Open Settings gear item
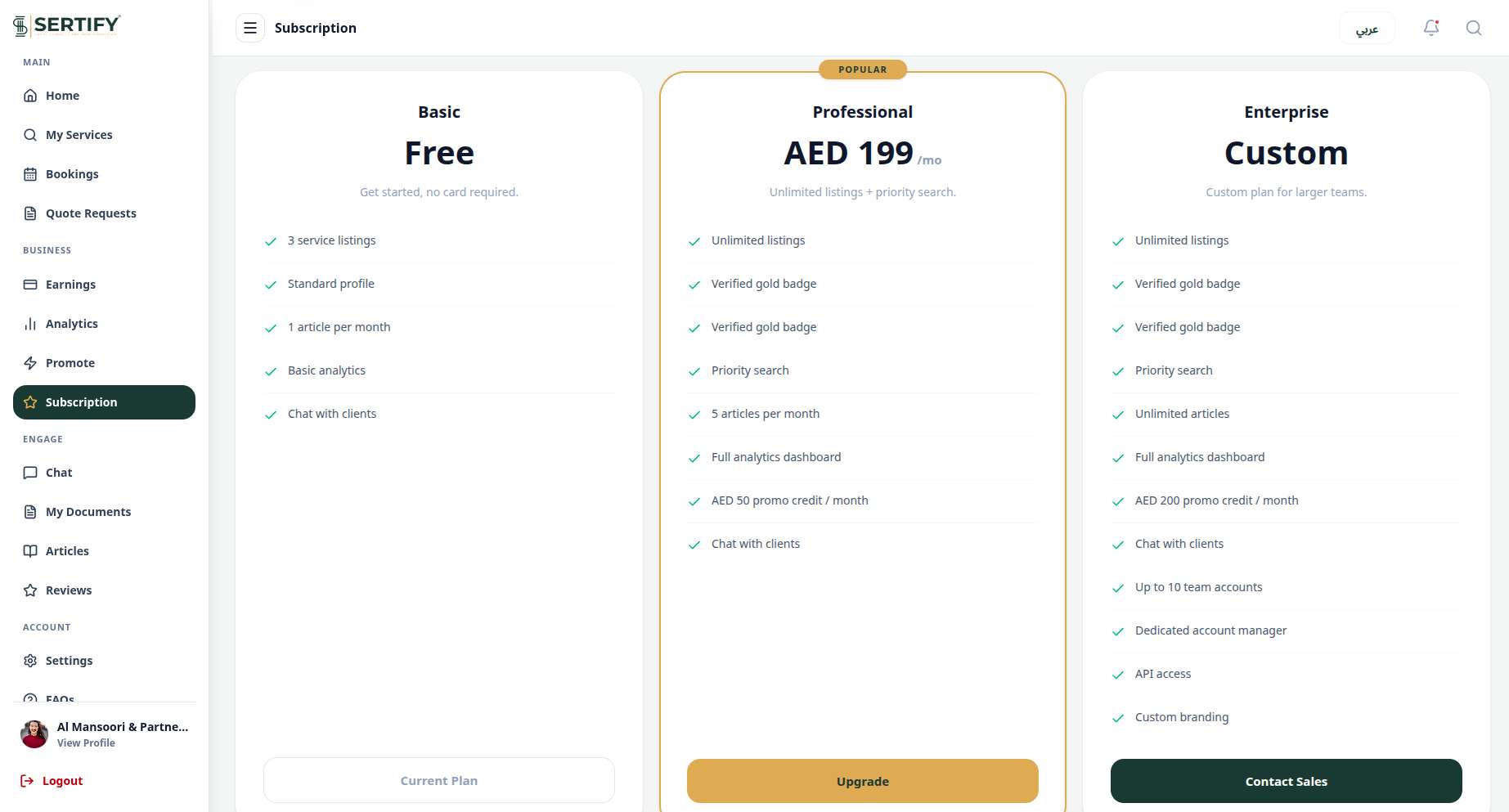 tap(104, 661)
